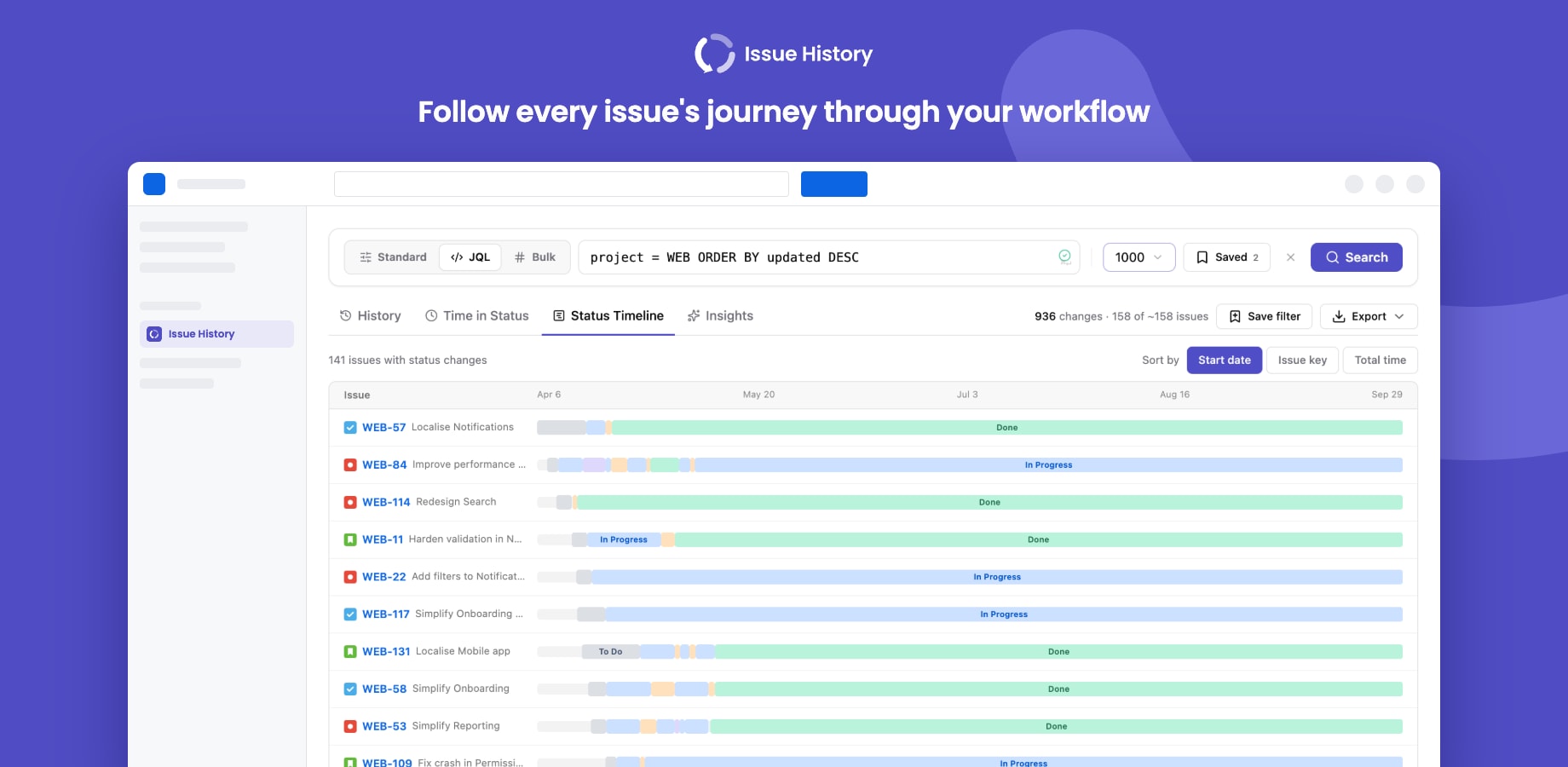
Task: Click the Redesign Search issue title
Action: point(456,502)
